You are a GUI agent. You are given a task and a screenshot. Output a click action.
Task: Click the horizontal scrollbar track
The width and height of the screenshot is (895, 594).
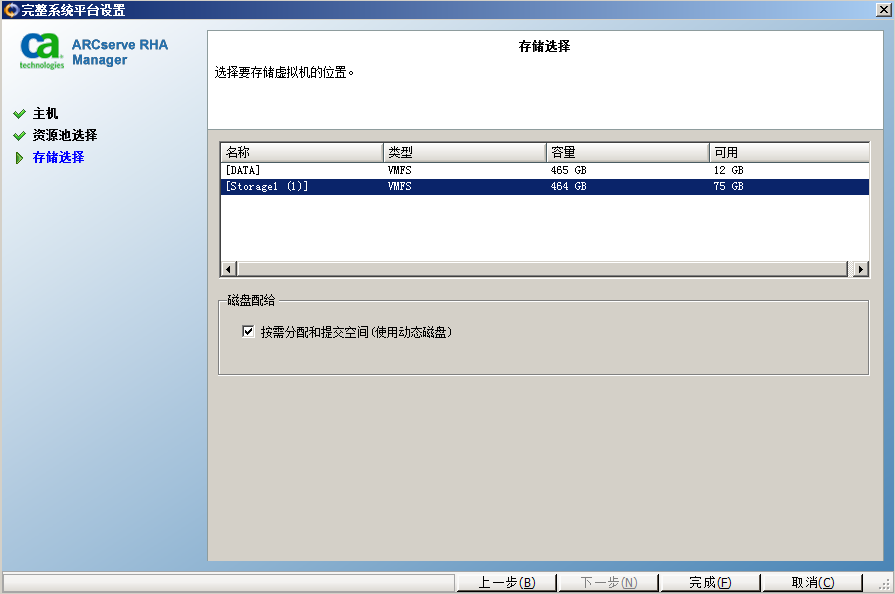click(543, 269)
